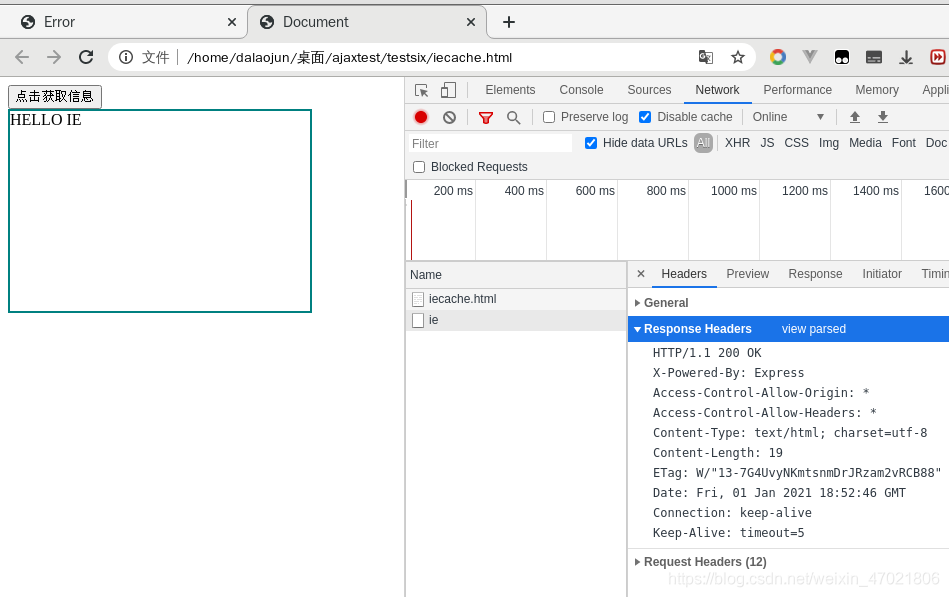Activate the inspect element picker
Screen dimensions: 949x597
coord(422,90)
